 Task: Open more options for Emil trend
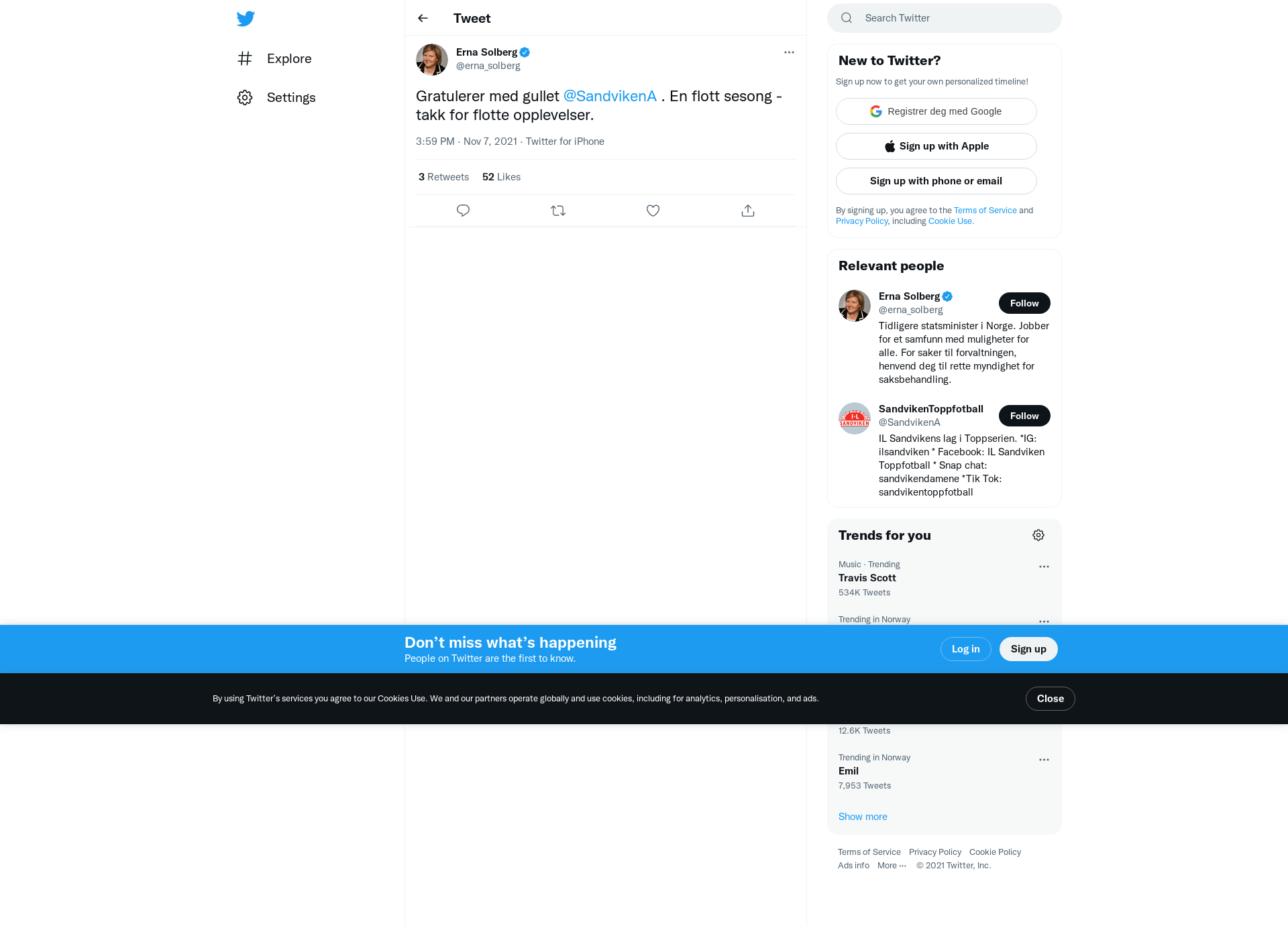[1044, 760]
